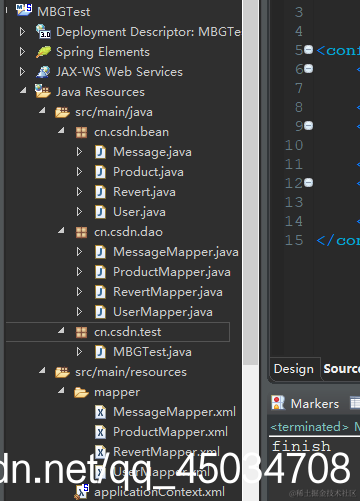Expand the Message.java tree node
Image resolution: width=360 pixels, height=501 pixels.
click(x=79, y=152)
